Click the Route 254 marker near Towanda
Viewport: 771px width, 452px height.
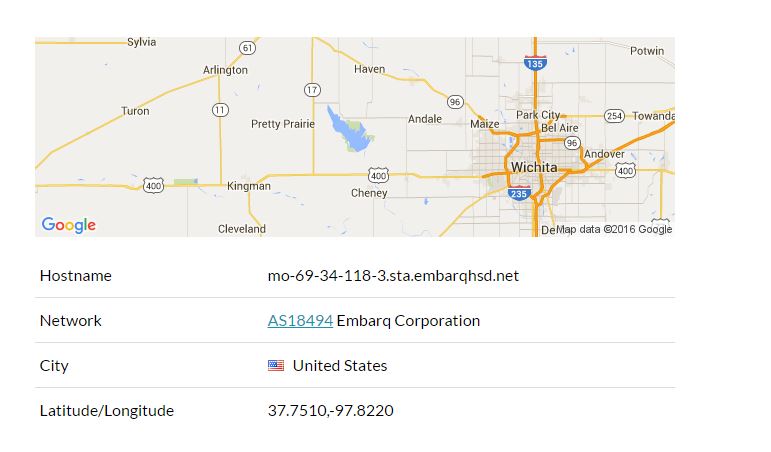(x=614, y=116)
